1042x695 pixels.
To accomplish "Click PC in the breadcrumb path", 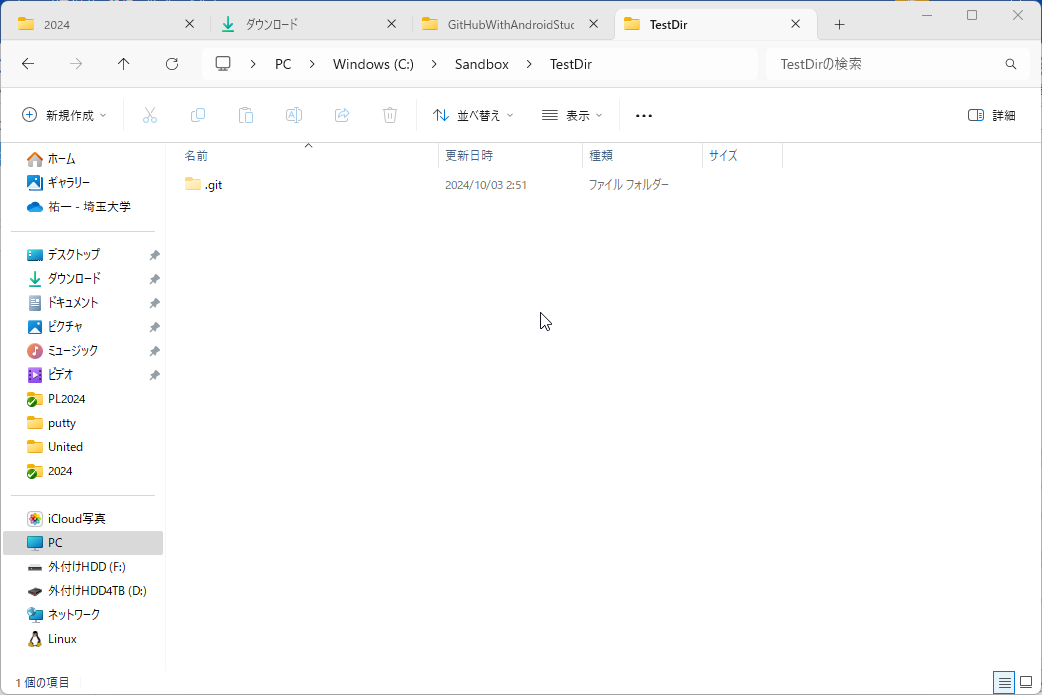I will pos(283,64).
